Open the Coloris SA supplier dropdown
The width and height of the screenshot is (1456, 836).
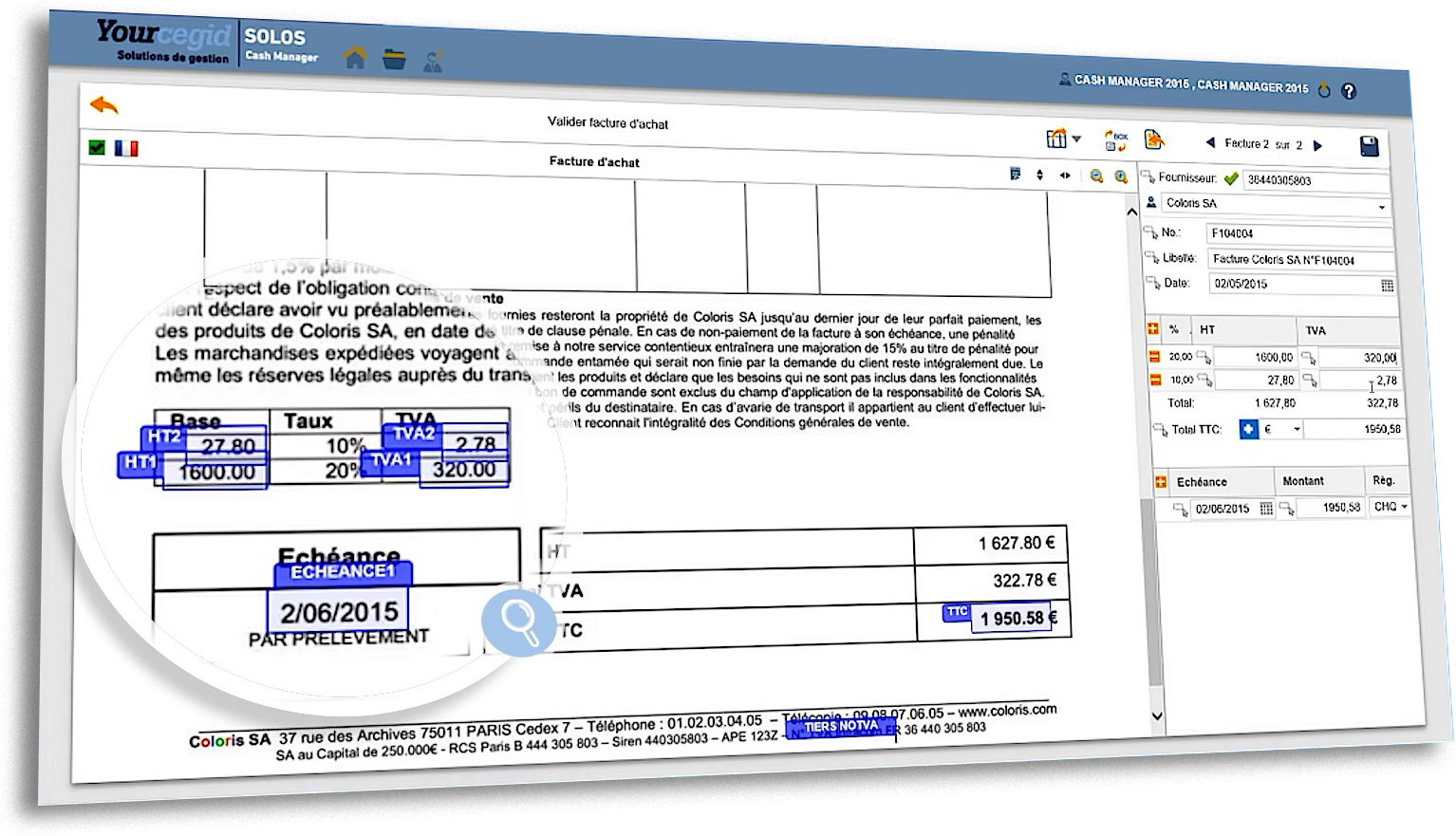tap(1381, 207)
